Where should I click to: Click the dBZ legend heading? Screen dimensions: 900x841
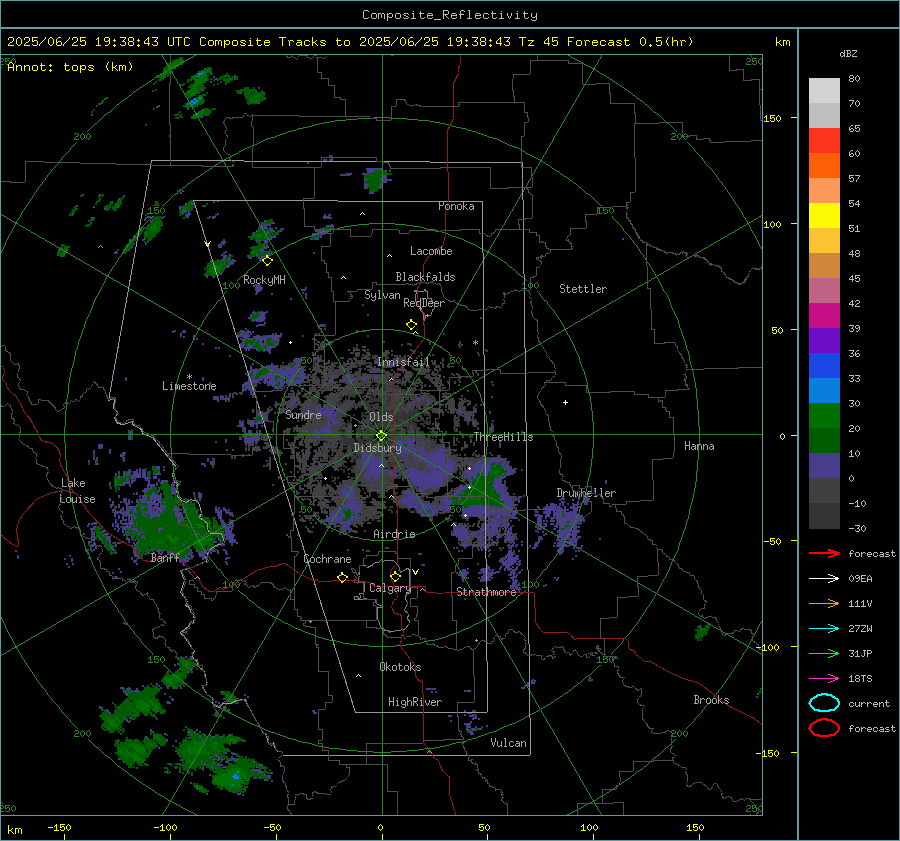point(848,54)
